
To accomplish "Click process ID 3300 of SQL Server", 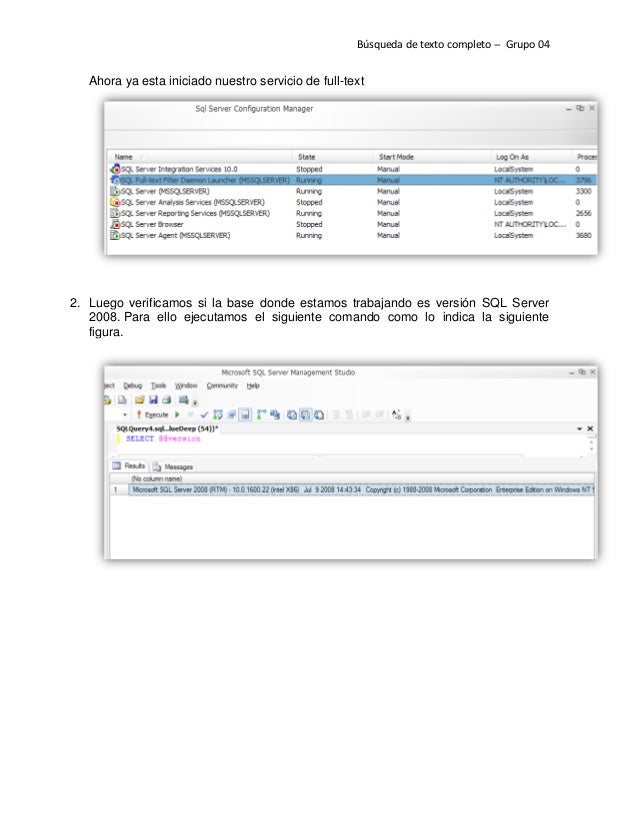I will pyautogui.click(x=583, y=191).
